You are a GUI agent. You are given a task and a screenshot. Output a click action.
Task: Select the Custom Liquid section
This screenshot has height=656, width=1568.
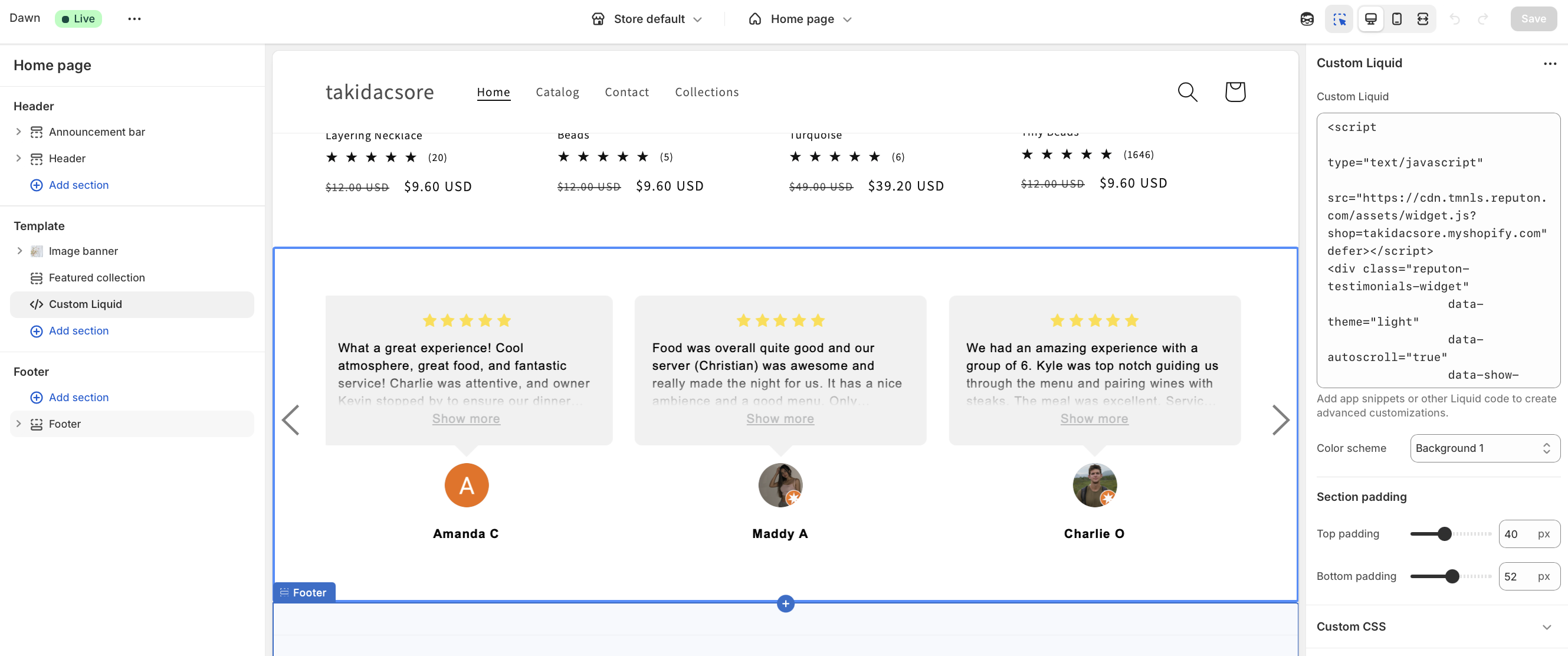click(x=132, y=304)
